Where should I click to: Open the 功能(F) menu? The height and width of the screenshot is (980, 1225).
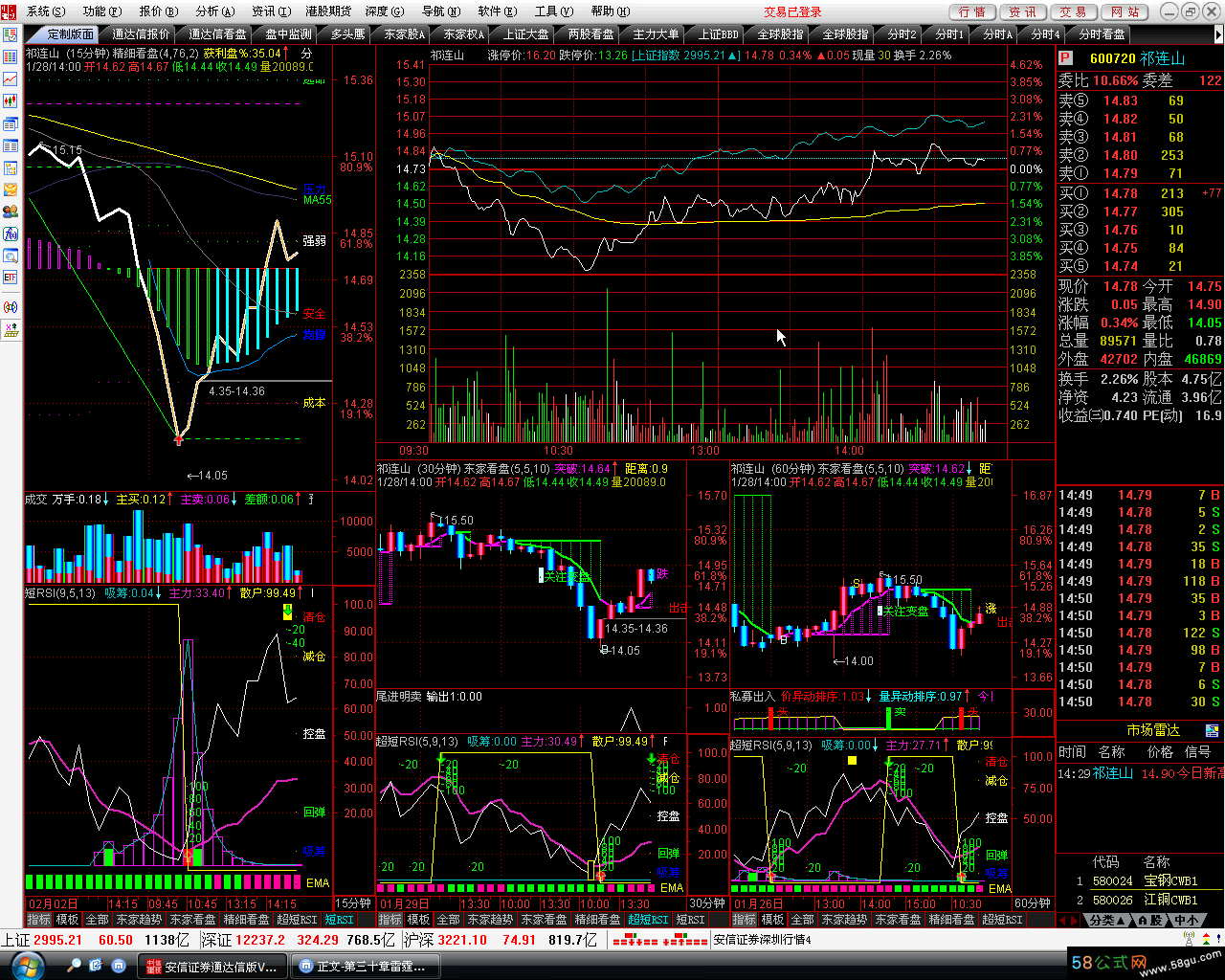point(101,11)
